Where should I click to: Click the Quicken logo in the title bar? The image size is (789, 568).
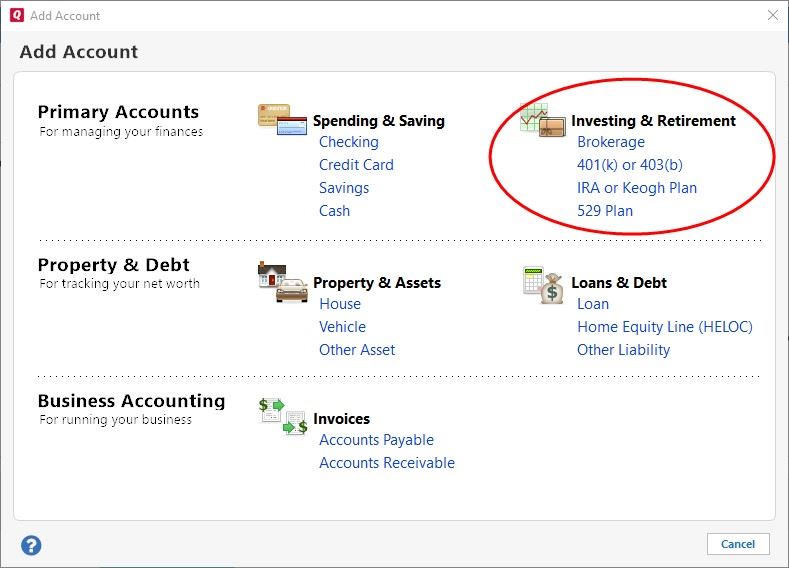14,15
